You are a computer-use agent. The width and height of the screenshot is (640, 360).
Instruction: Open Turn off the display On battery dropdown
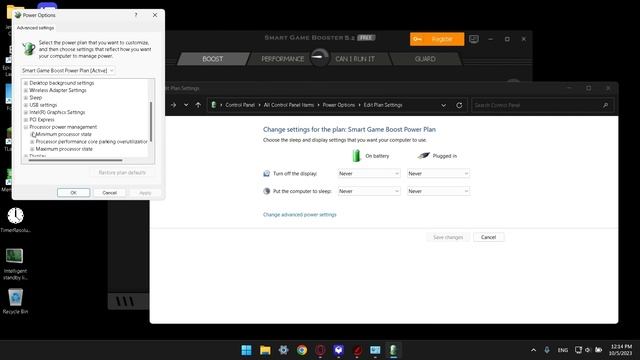(x=369, y=173)
